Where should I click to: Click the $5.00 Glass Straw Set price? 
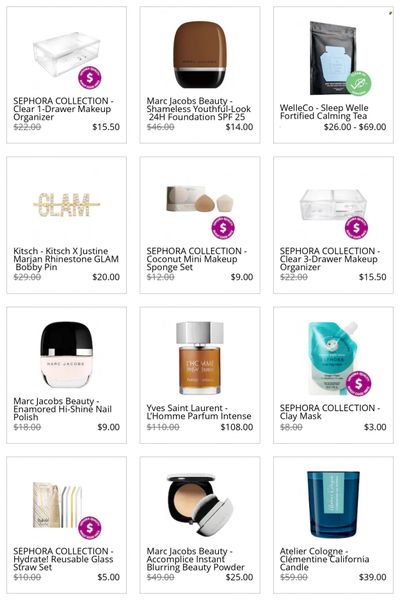coord(108,577)
